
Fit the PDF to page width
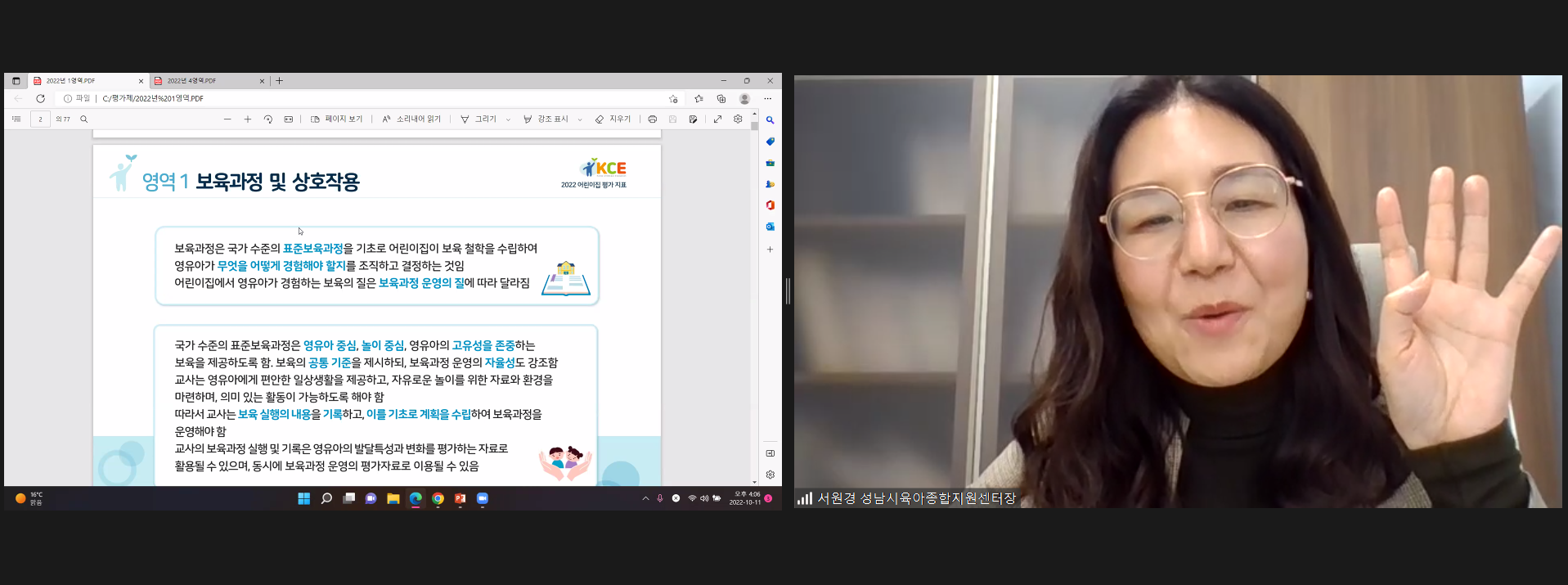click(x=289, y=119)
